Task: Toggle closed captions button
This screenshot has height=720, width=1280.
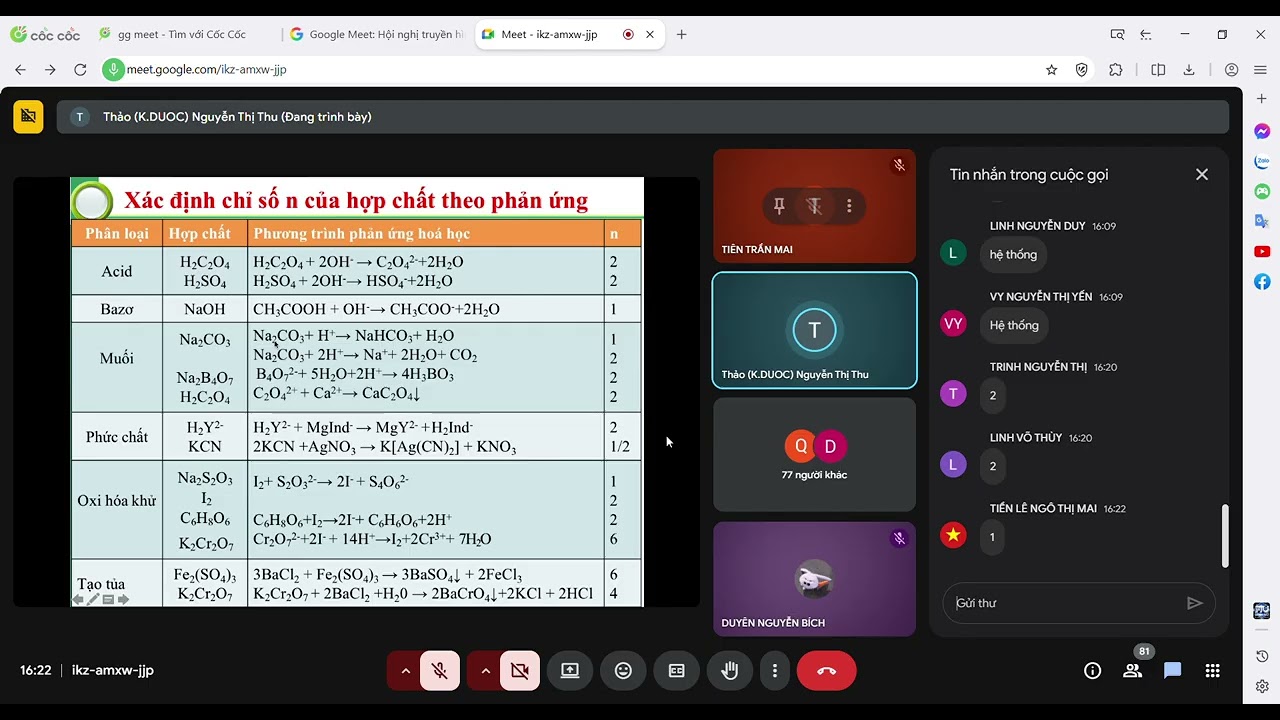Action: 677,671
